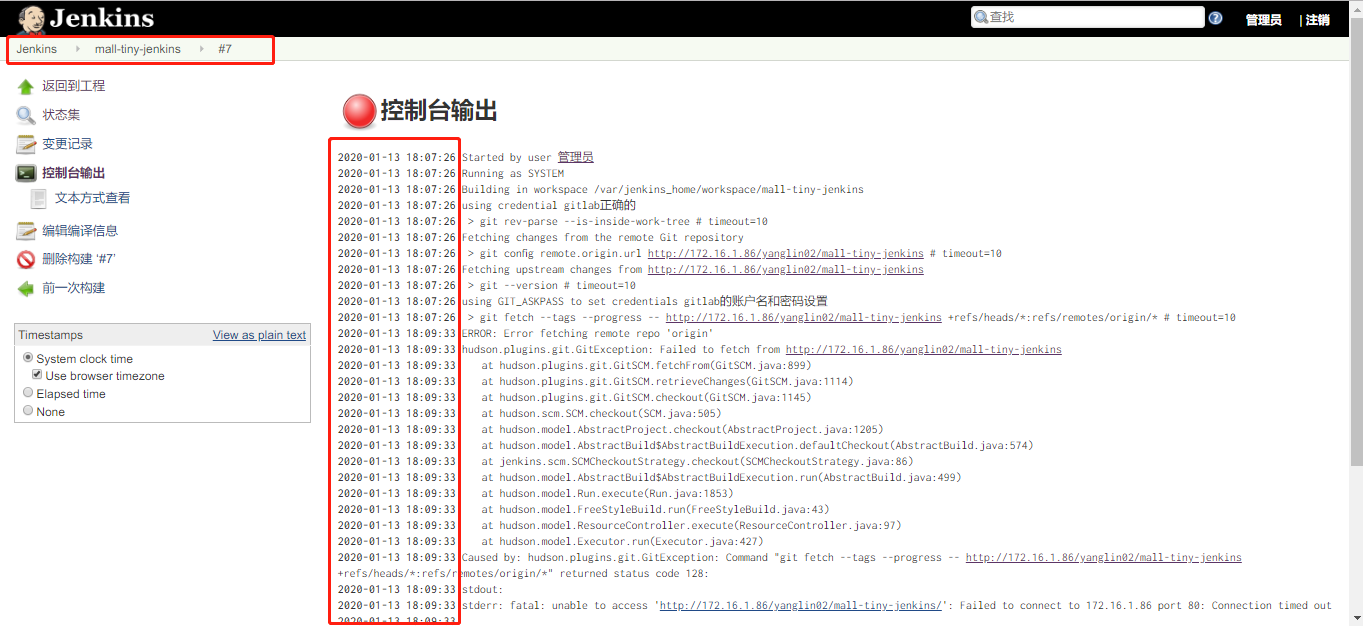
Task: Click the Running as SYSTEM log line
Action: click(x=512, y=173)
